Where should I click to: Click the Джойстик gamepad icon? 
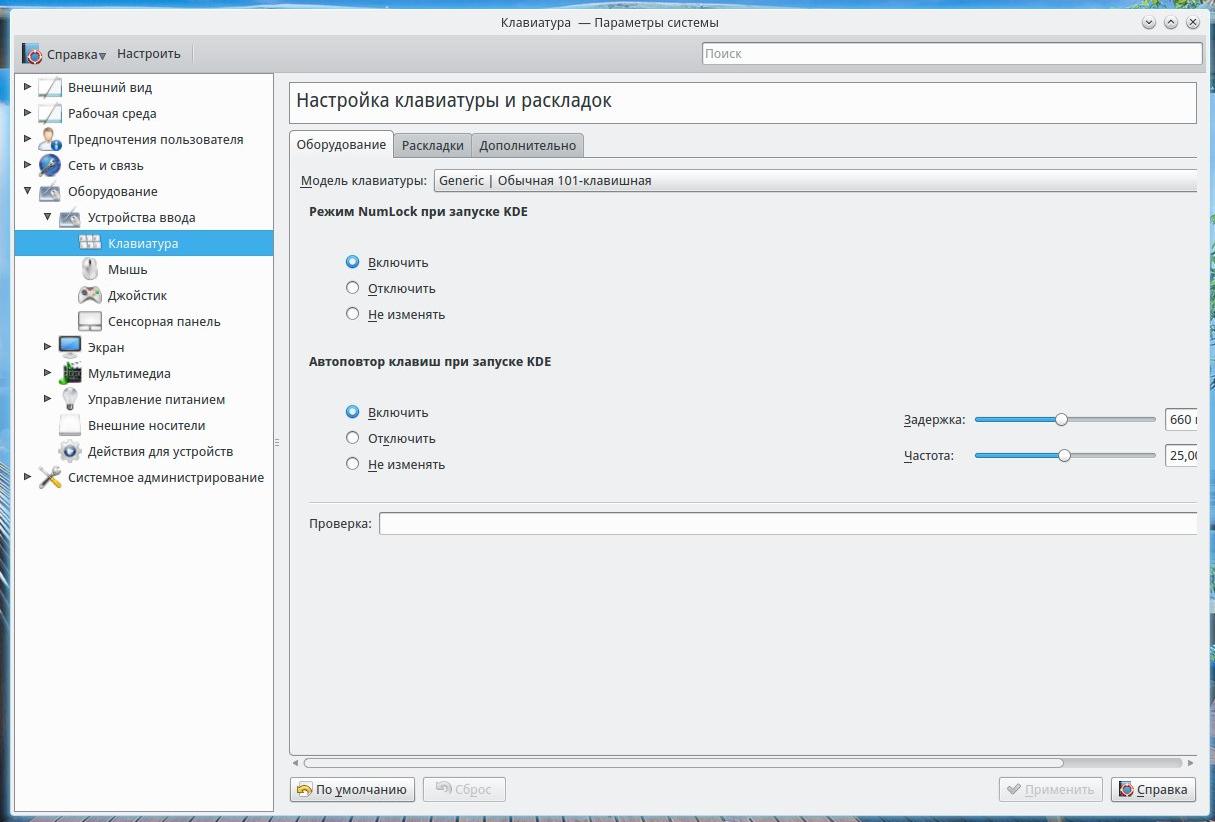[90, 295]
